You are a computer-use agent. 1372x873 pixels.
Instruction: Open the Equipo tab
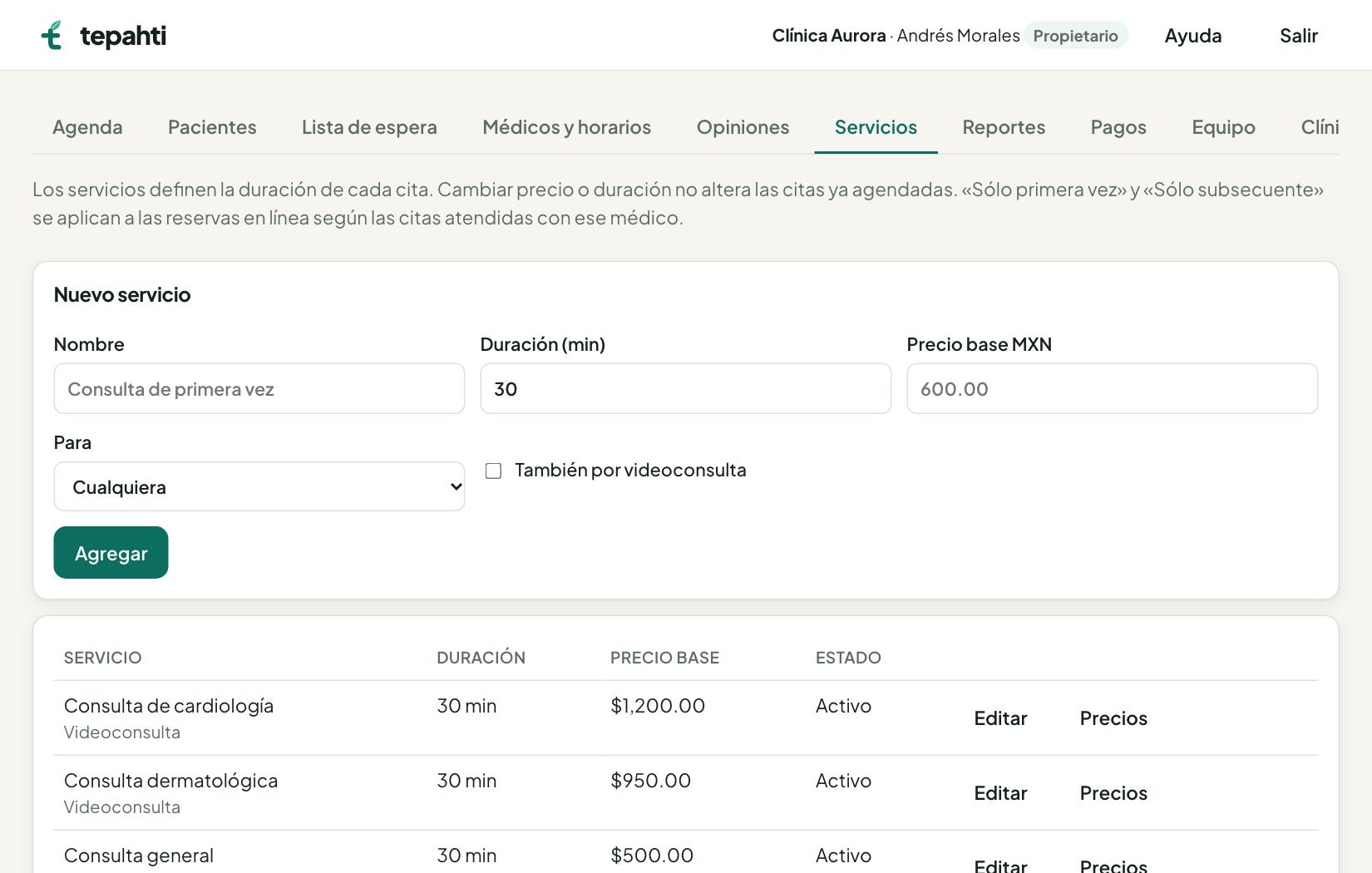point(1223,127)
